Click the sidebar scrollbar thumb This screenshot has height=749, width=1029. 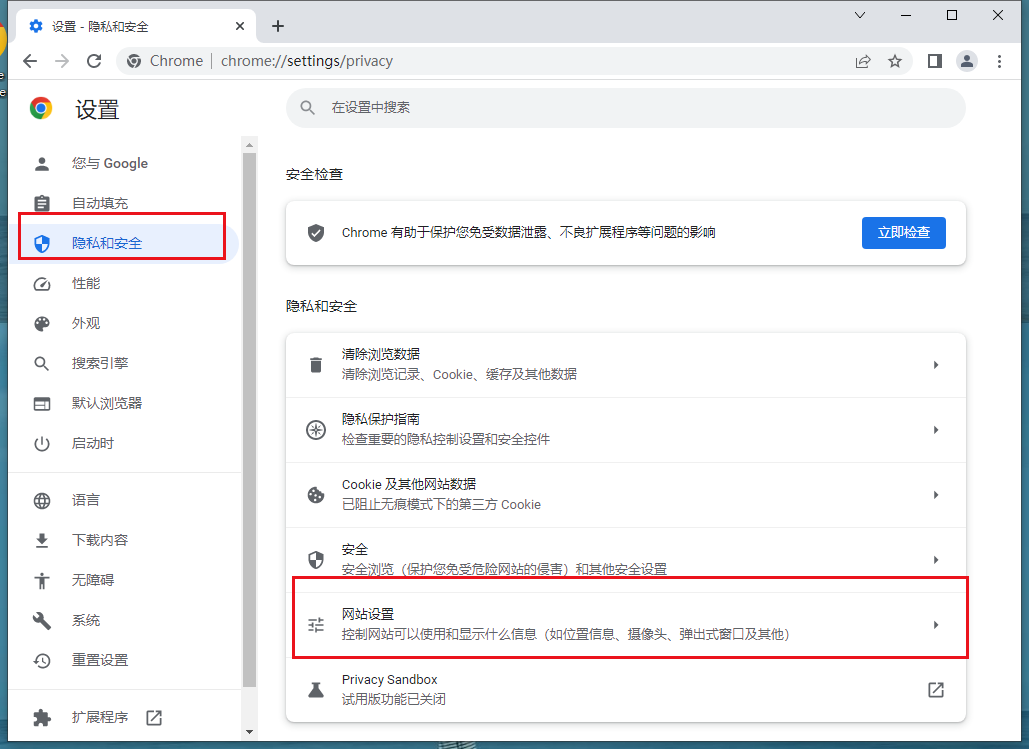249,420
